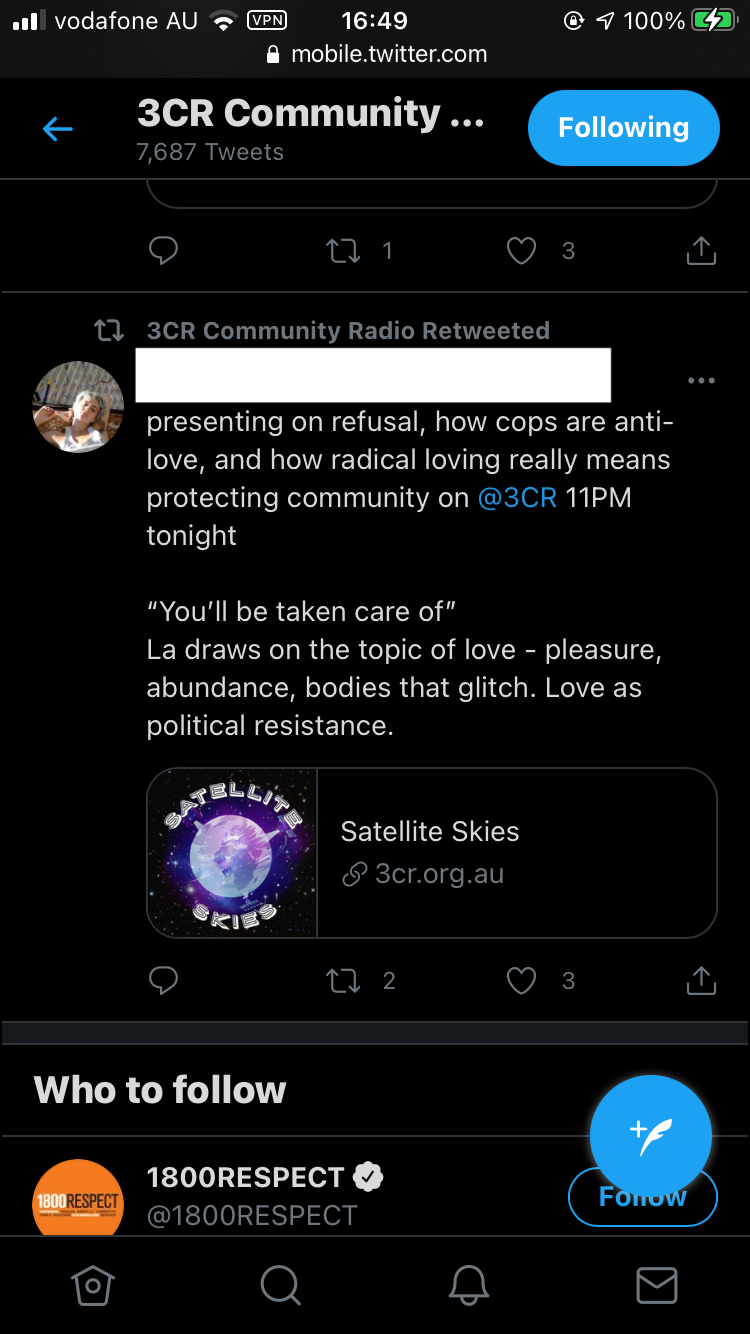Click the @3CR mention link
The height and width of the screenshot is (1334, 750).
pos(517,498)
